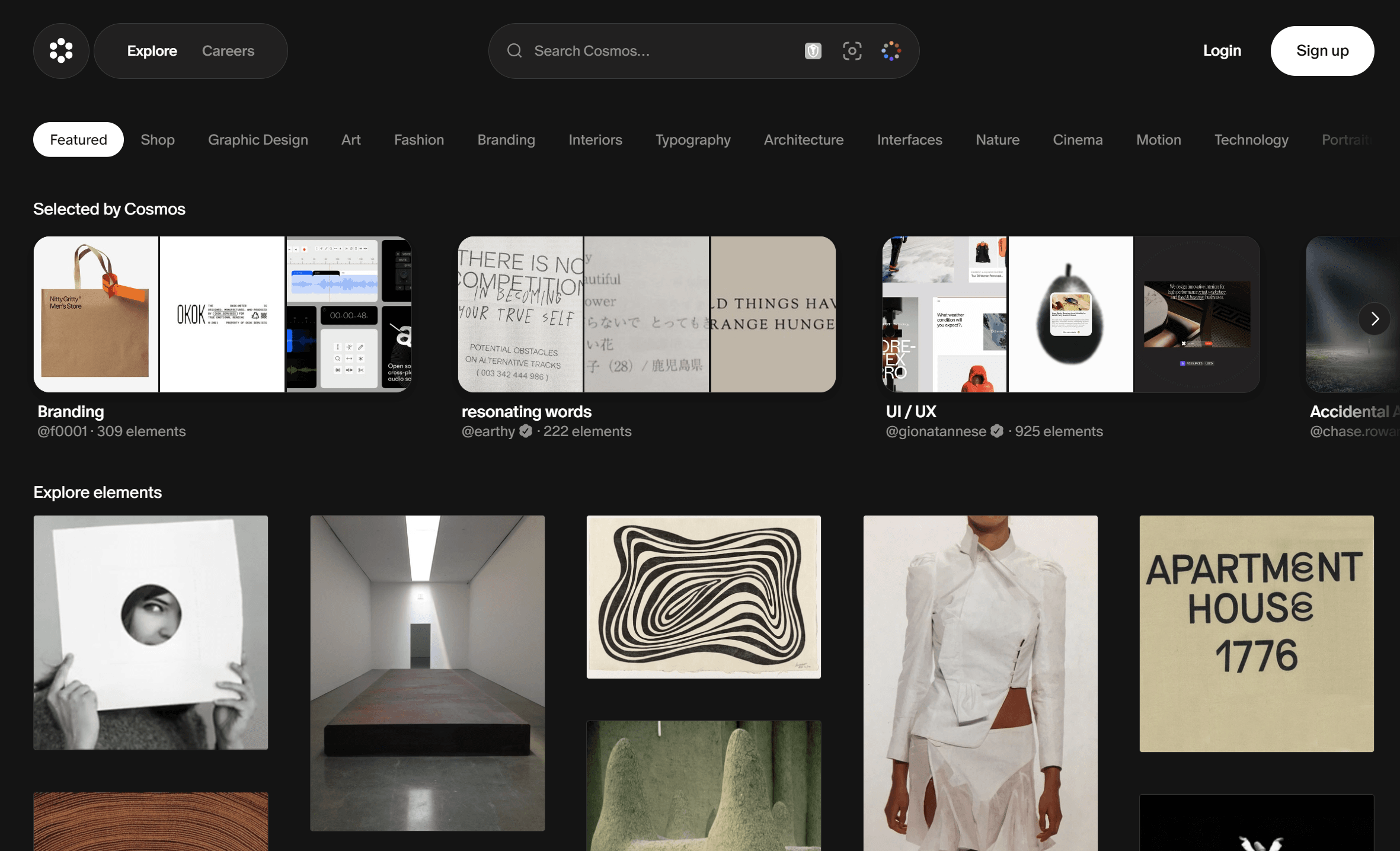Open the Careers page
Viewport: 1400px width, 851px height.
coord(228,51)
